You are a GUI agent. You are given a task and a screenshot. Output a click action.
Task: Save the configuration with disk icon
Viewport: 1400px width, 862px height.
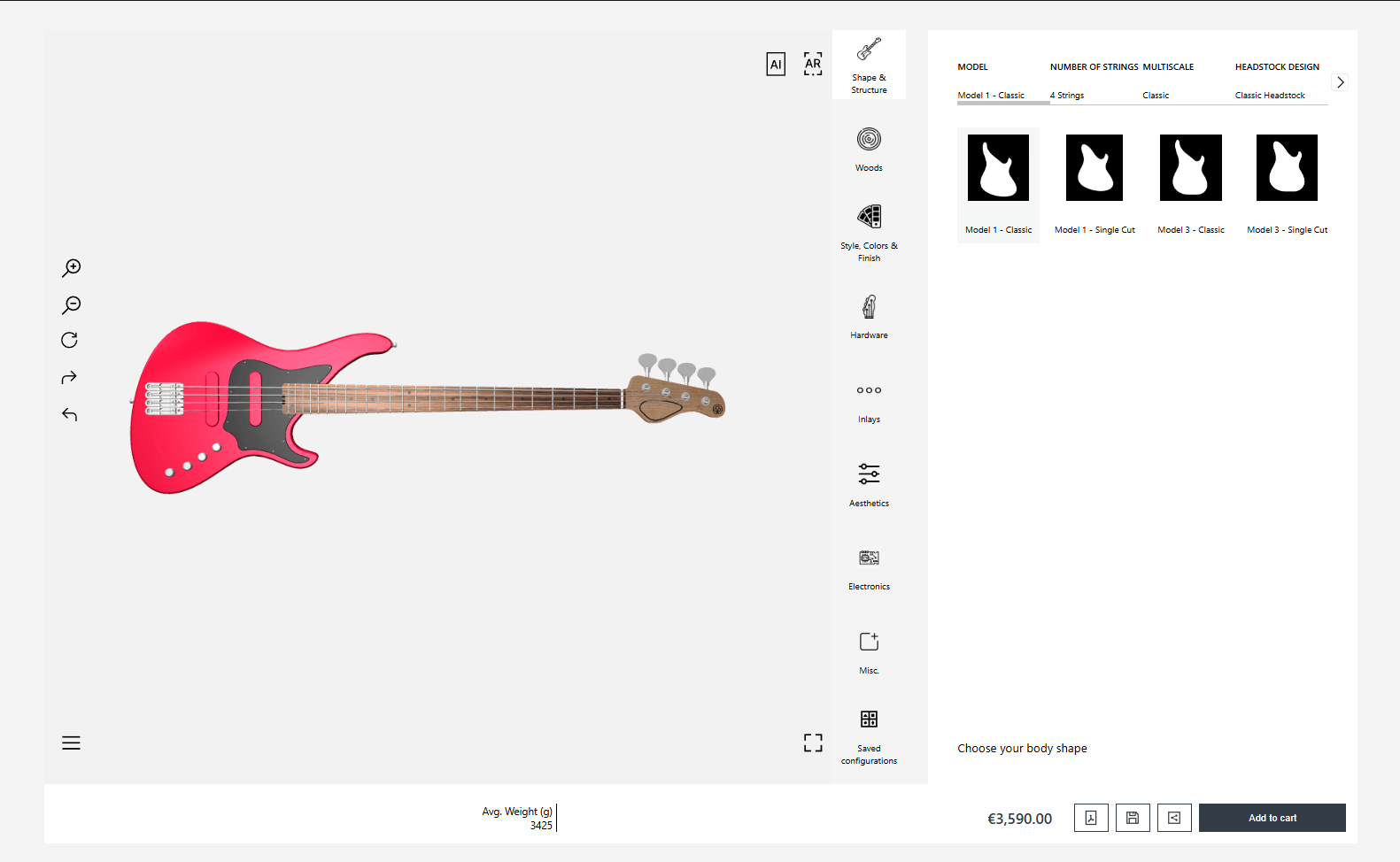tap(1133, 818)
